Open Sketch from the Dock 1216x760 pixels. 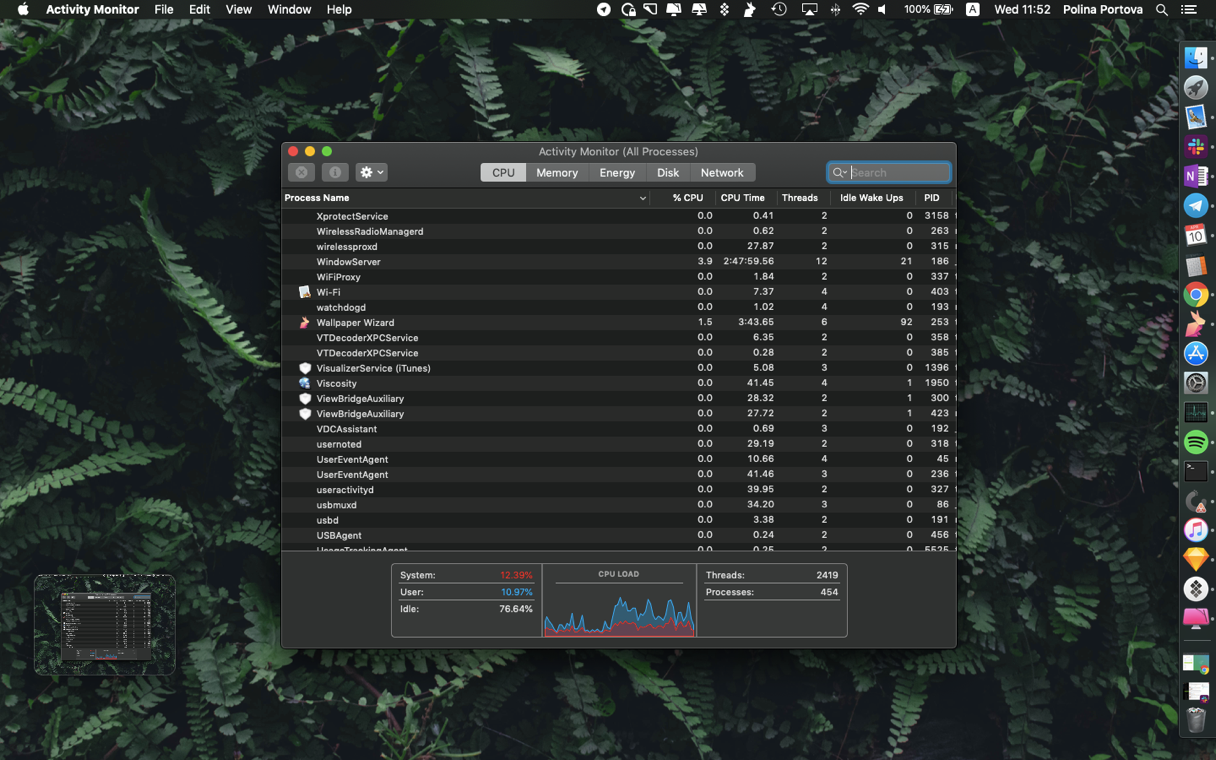pyautogui.click(x=1196, y=559)
